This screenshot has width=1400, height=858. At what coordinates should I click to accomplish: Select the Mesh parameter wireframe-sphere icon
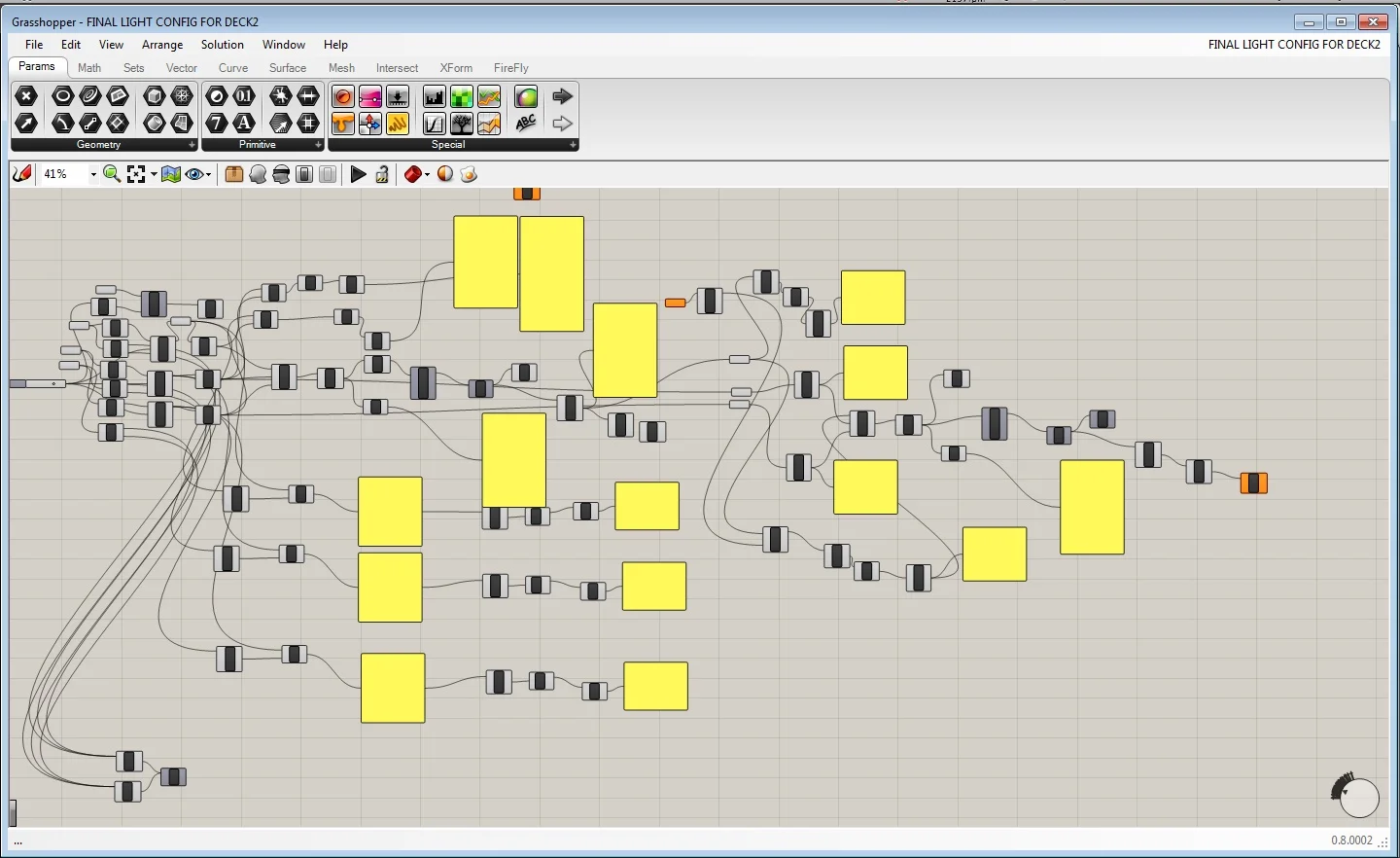point(182,95)
